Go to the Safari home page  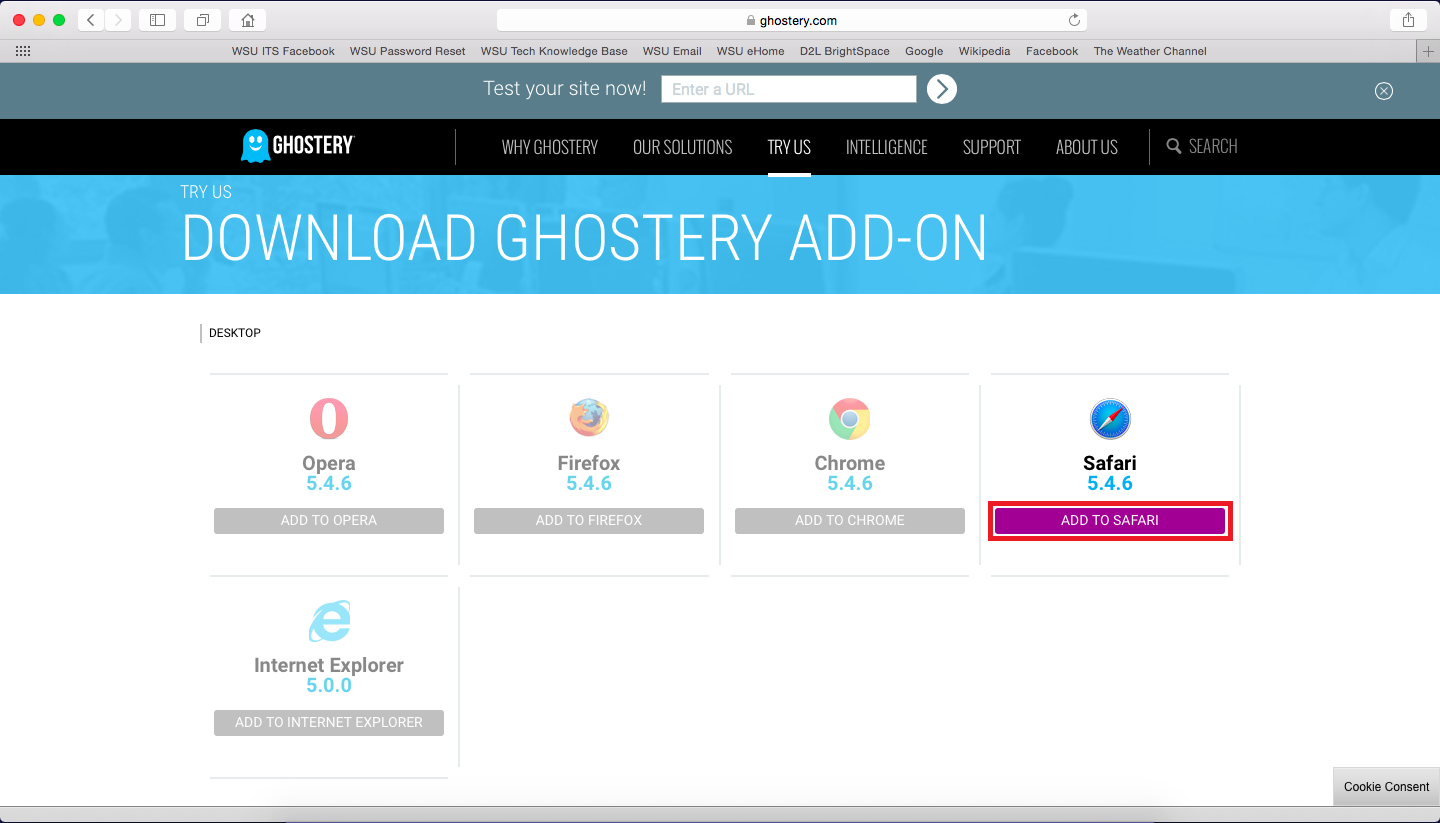coord(247,20)
